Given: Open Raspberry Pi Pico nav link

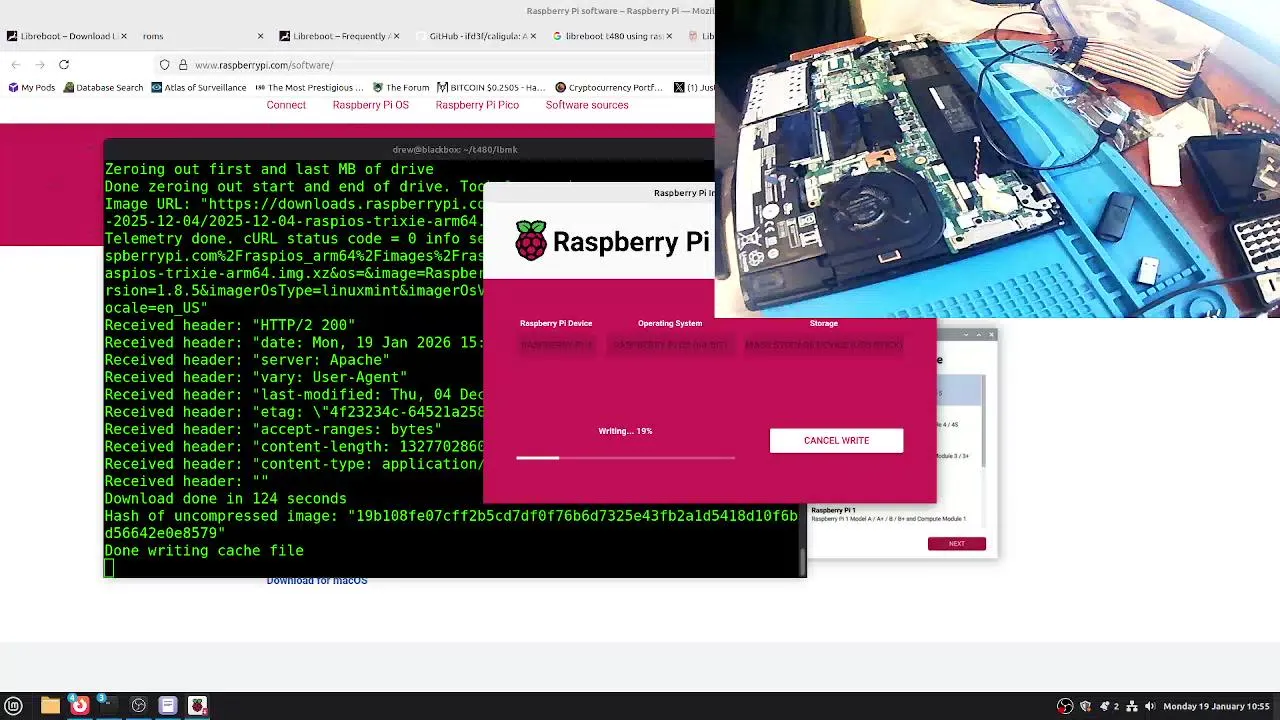Looking at the screenshot, I should 477,105.
